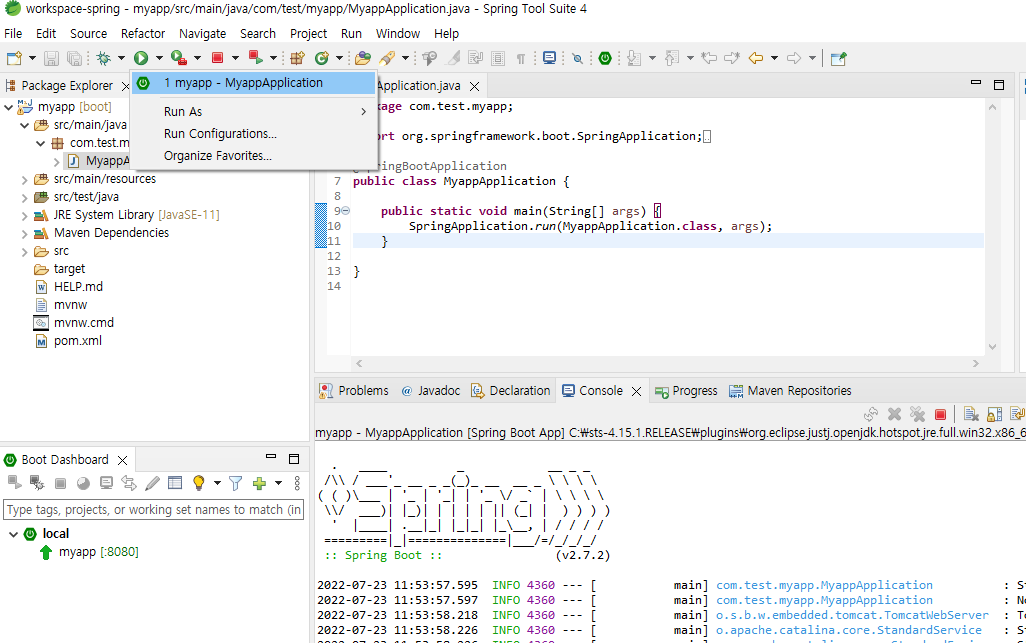Open the Run As submenu
The image size is (1026, 643).
[x=254, y=112]
